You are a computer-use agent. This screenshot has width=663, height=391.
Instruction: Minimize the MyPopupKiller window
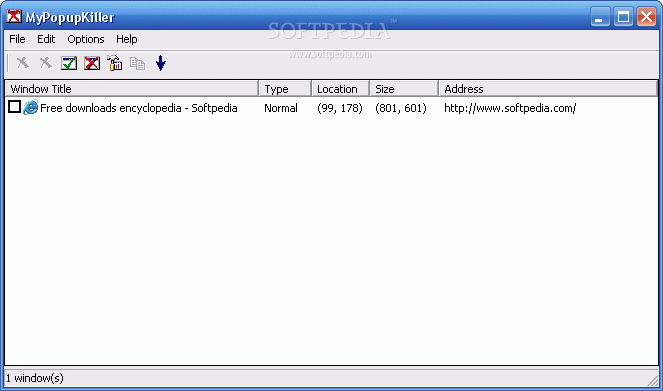600,17
